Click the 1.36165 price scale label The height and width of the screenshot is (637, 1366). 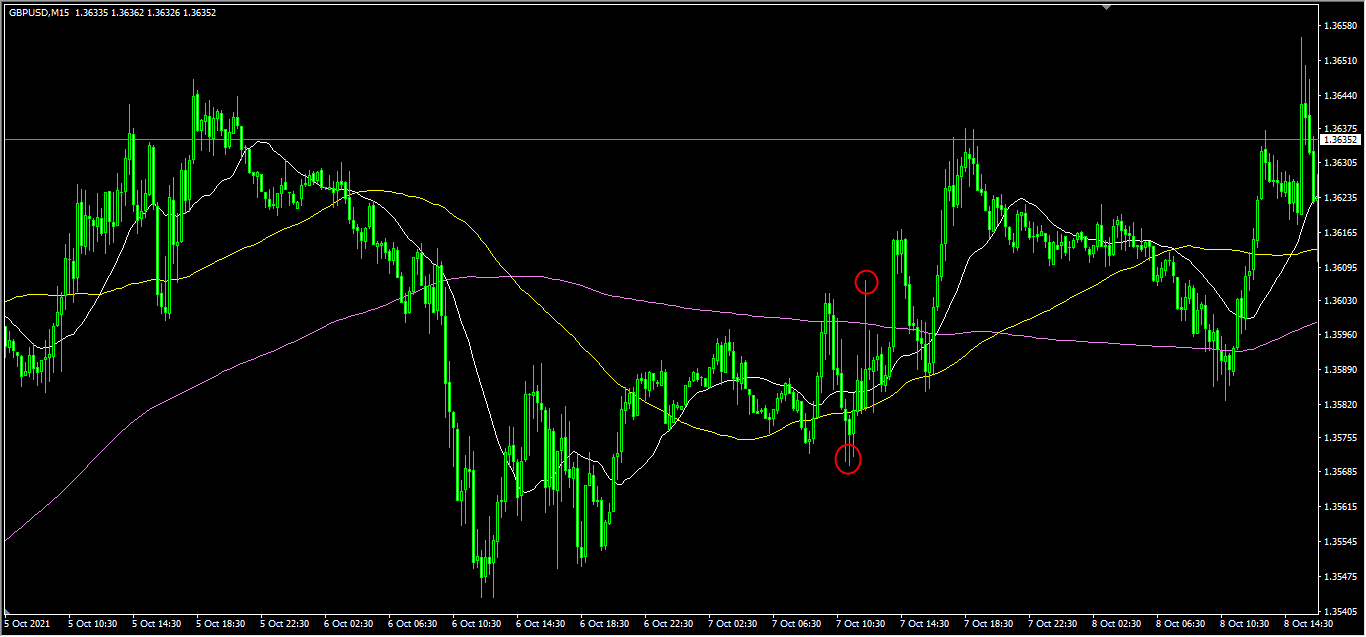pos(1340,233)
